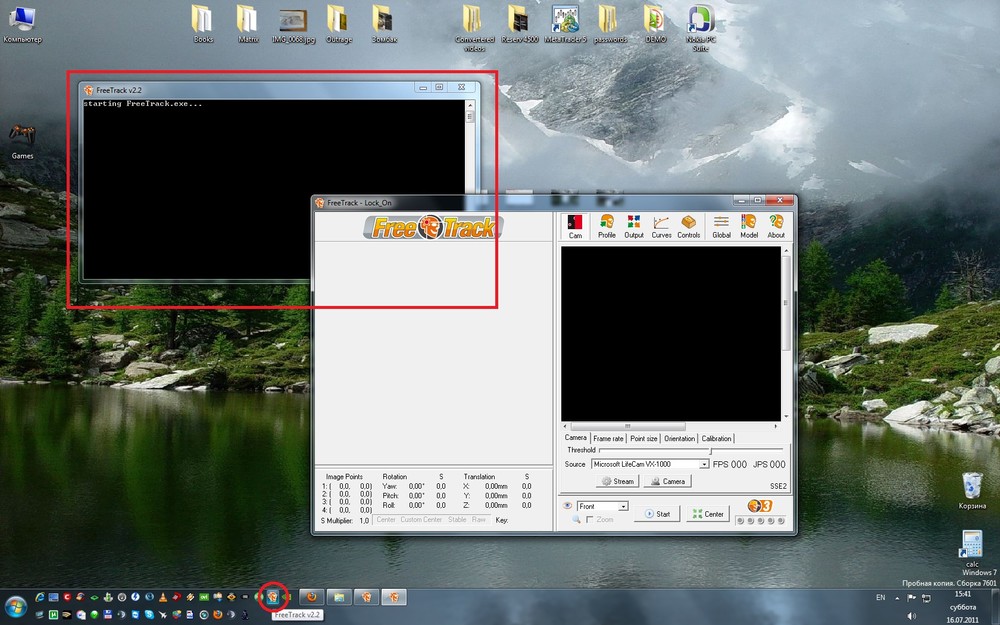Open the Profile section icon
This screenshot has height=625, width=1000.
click(607, 226)
